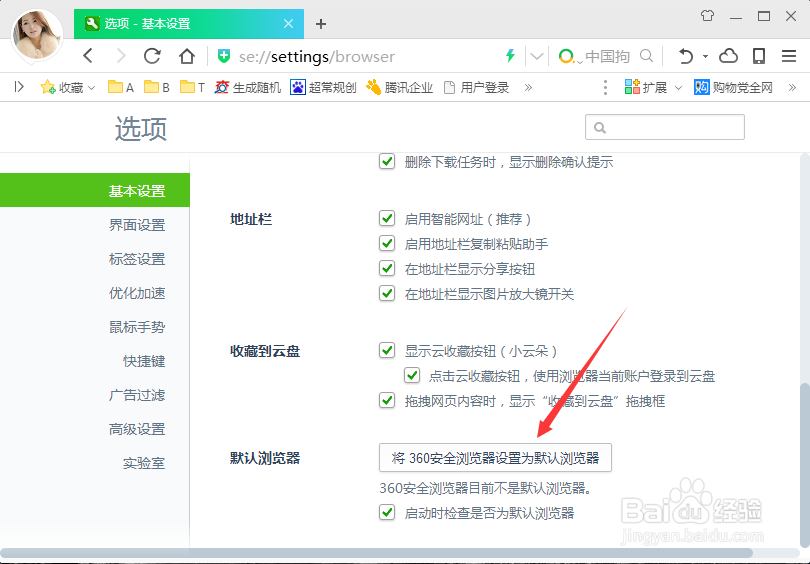Open 标签设置 in the sidebar
Image resolution: width=810 pixels, height=564 pixels.
(x=137, y=259)
